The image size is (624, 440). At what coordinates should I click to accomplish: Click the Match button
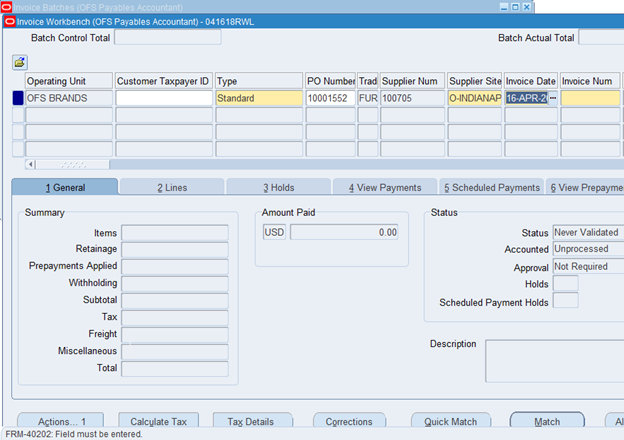point(547,421)
